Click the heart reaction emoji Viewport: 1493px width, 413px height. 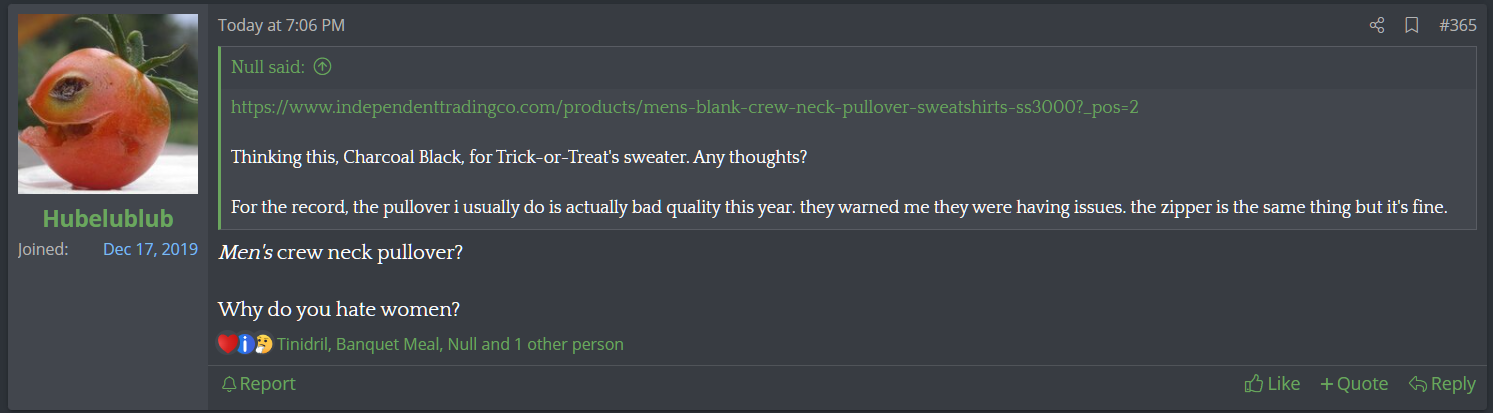pos(226,344)
